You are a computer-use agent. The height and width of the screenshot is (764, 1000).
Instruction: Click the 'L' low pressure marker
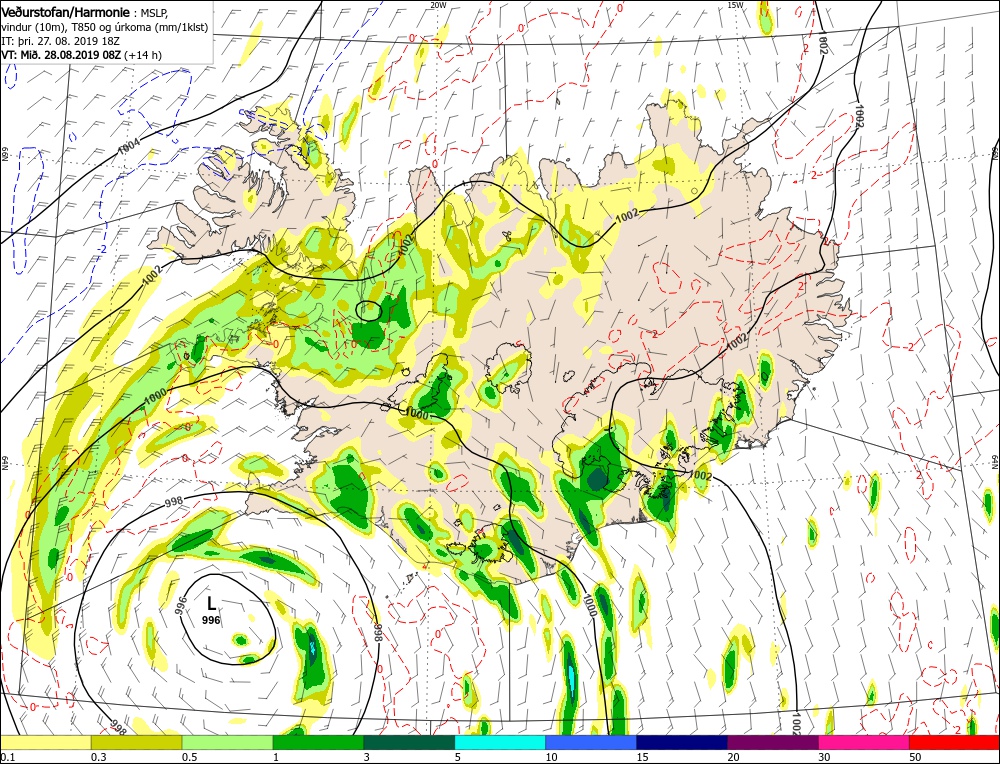pyautogui.click(x=211, y=603)
